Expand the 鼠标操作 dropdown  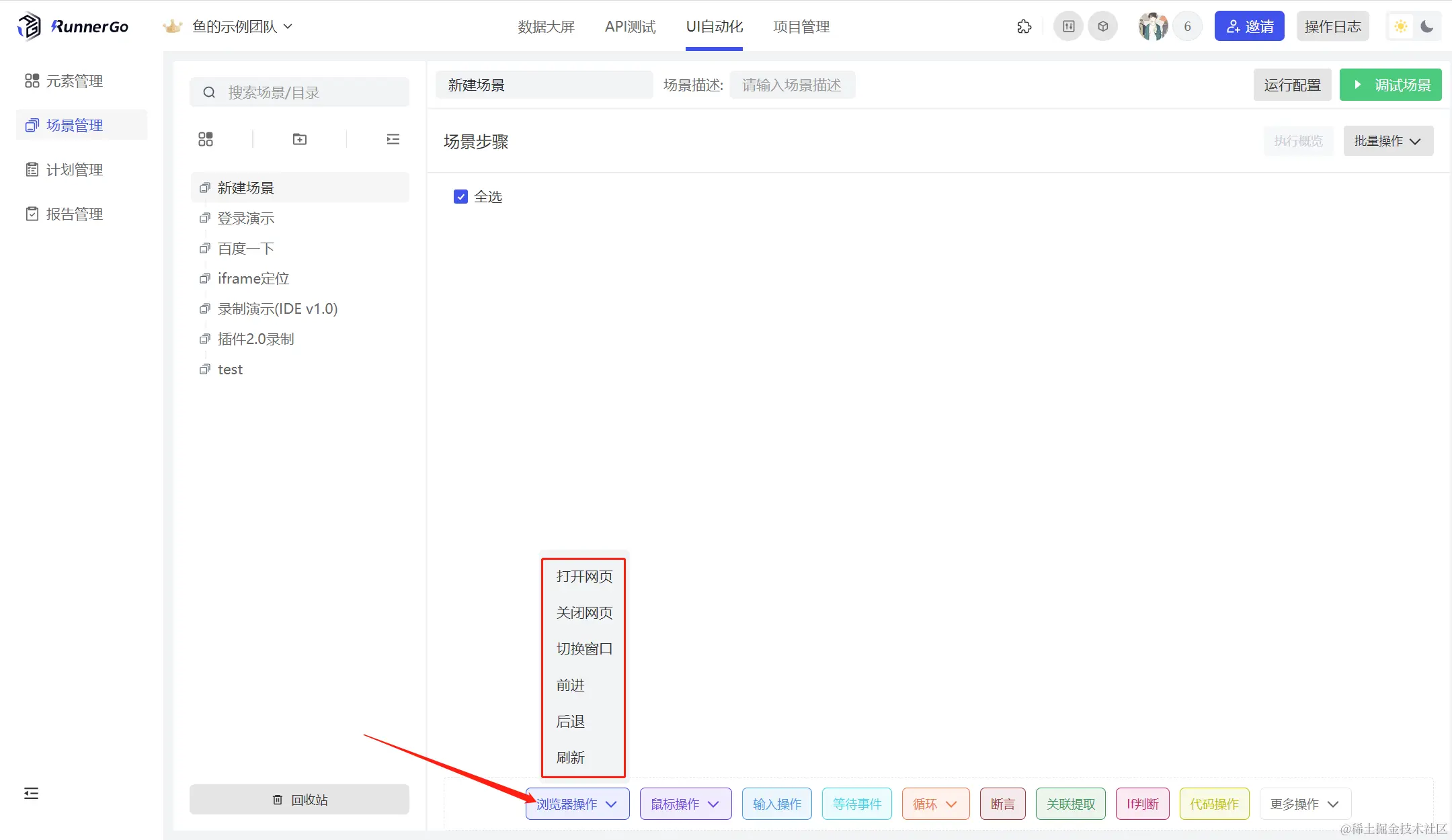click(685, 804)
